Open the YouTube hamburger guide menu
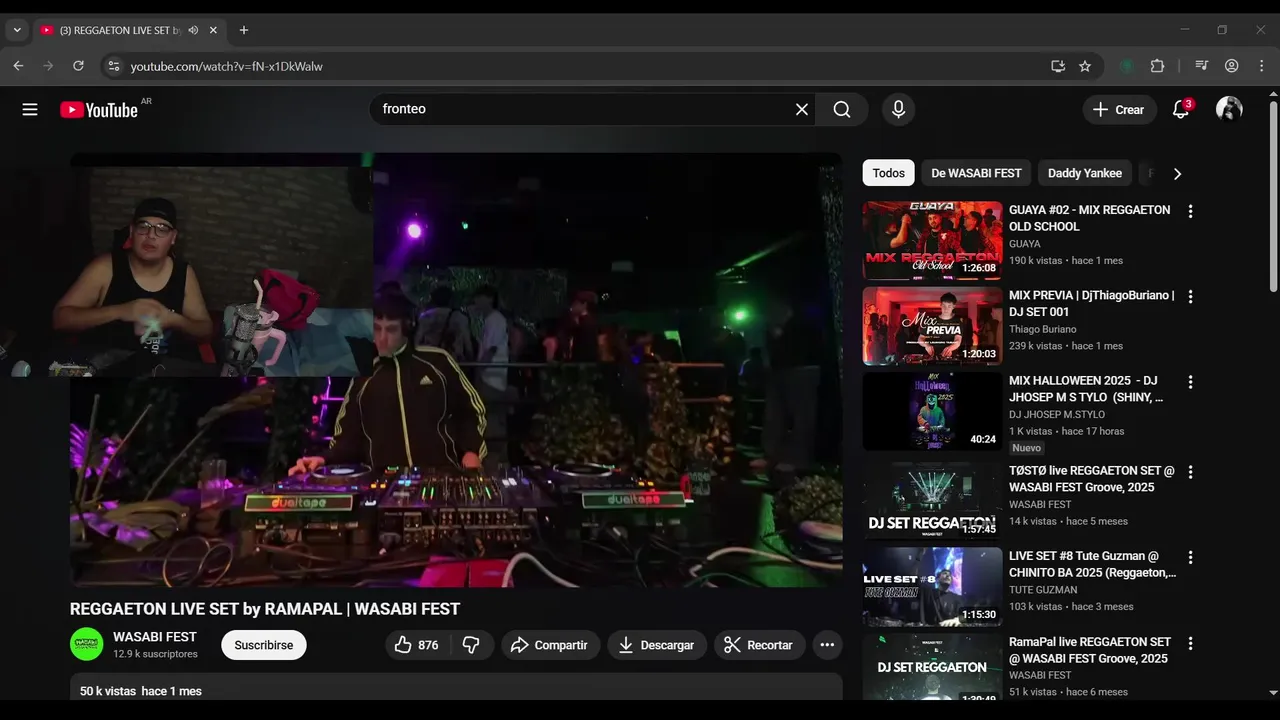 click(x=30, y=110)
